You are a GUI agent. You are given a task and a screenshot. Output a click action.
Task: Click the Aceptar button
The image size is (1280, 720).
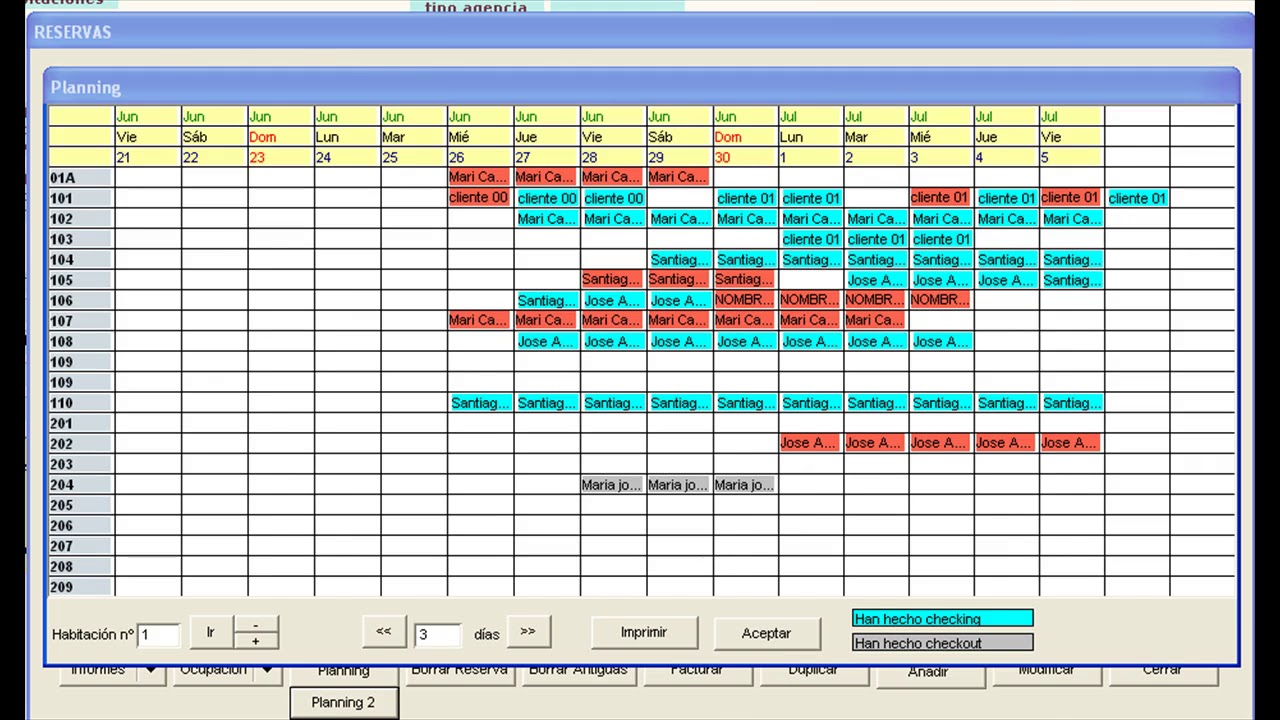(x=766, y=633)
